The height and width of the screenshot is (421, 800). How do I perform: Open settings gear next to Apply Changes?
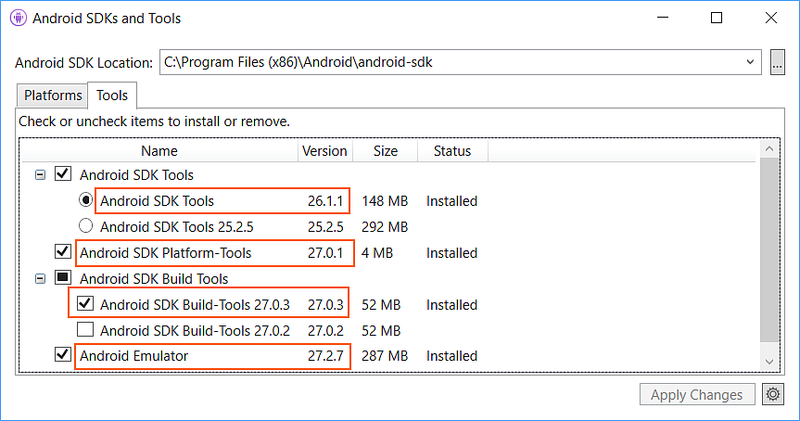click(772, 394)
